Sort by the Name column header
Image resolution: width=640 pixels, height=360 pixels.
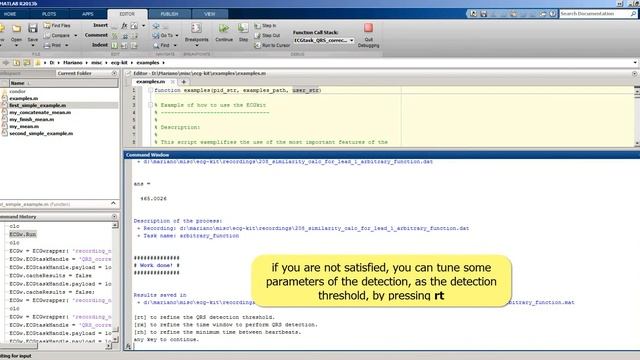(63, 83)
